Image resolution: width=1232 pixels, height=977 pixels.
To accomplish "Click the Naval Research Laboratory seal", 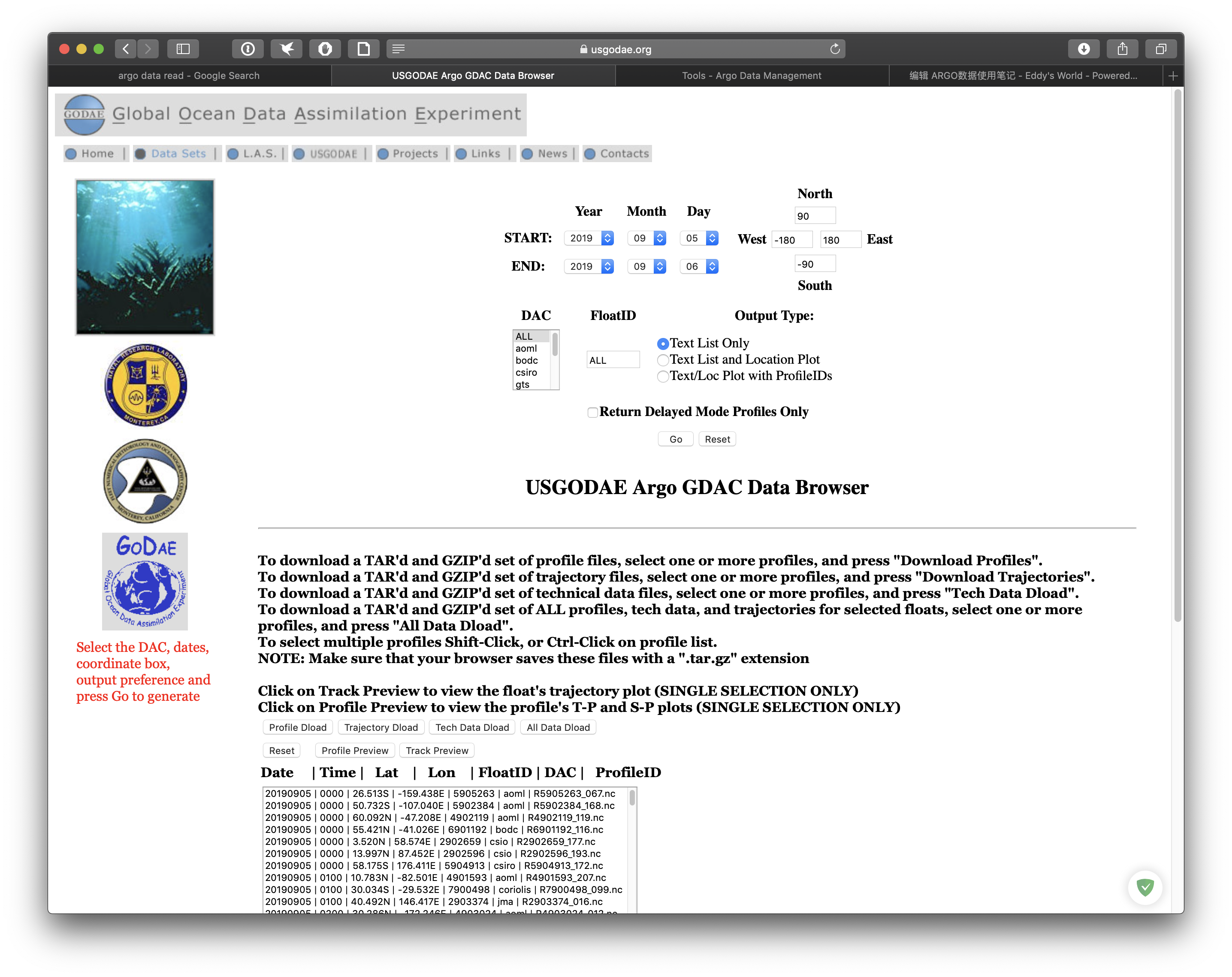I will tap(146, 385).
